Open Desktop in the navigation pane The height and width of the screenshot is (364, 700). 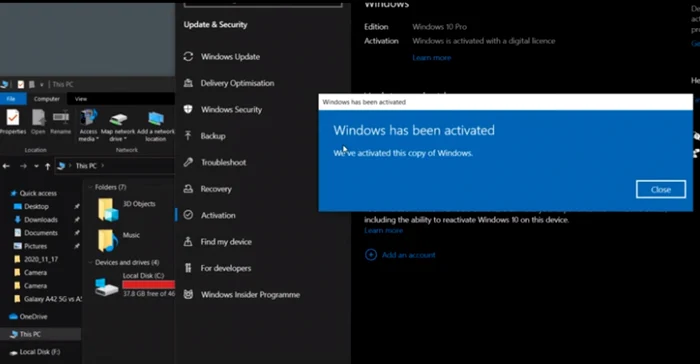(36, 206)
